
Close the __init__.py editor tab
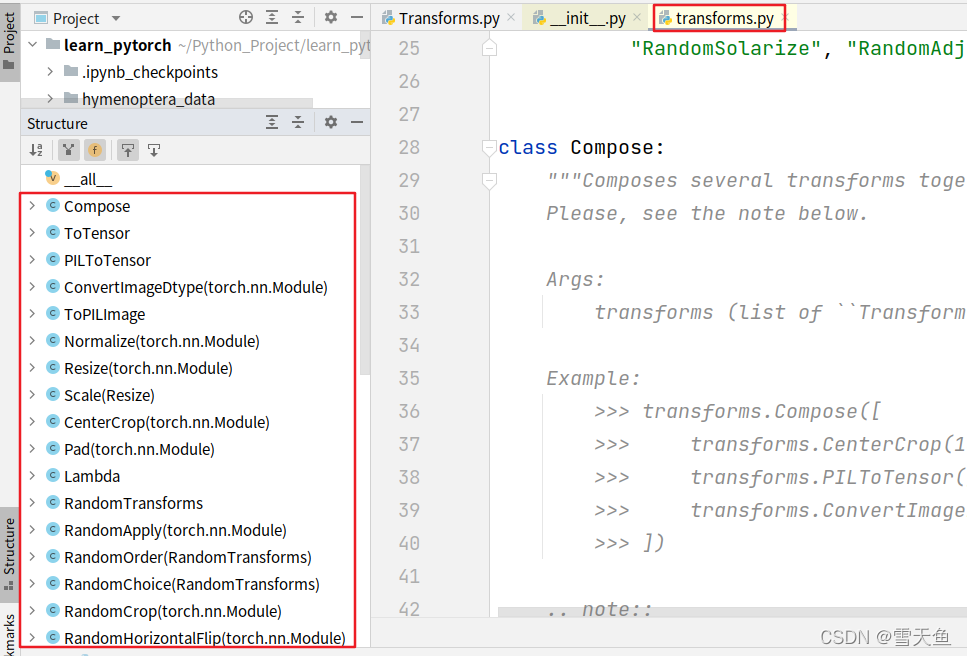tap(638, 17)
